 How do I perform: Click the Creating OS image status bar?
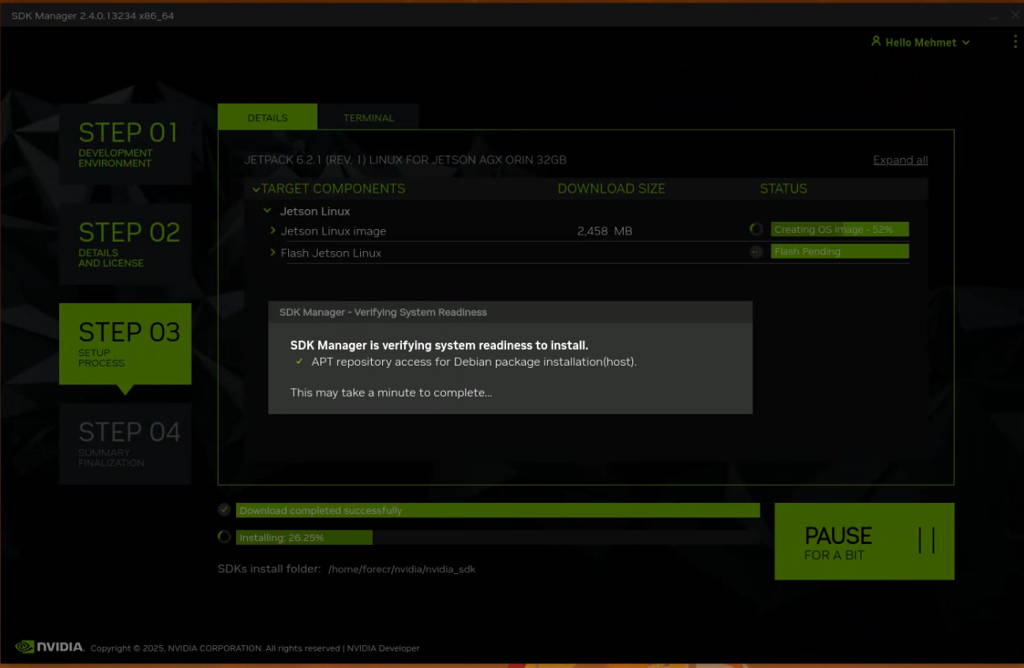click(x=839, y=229)
